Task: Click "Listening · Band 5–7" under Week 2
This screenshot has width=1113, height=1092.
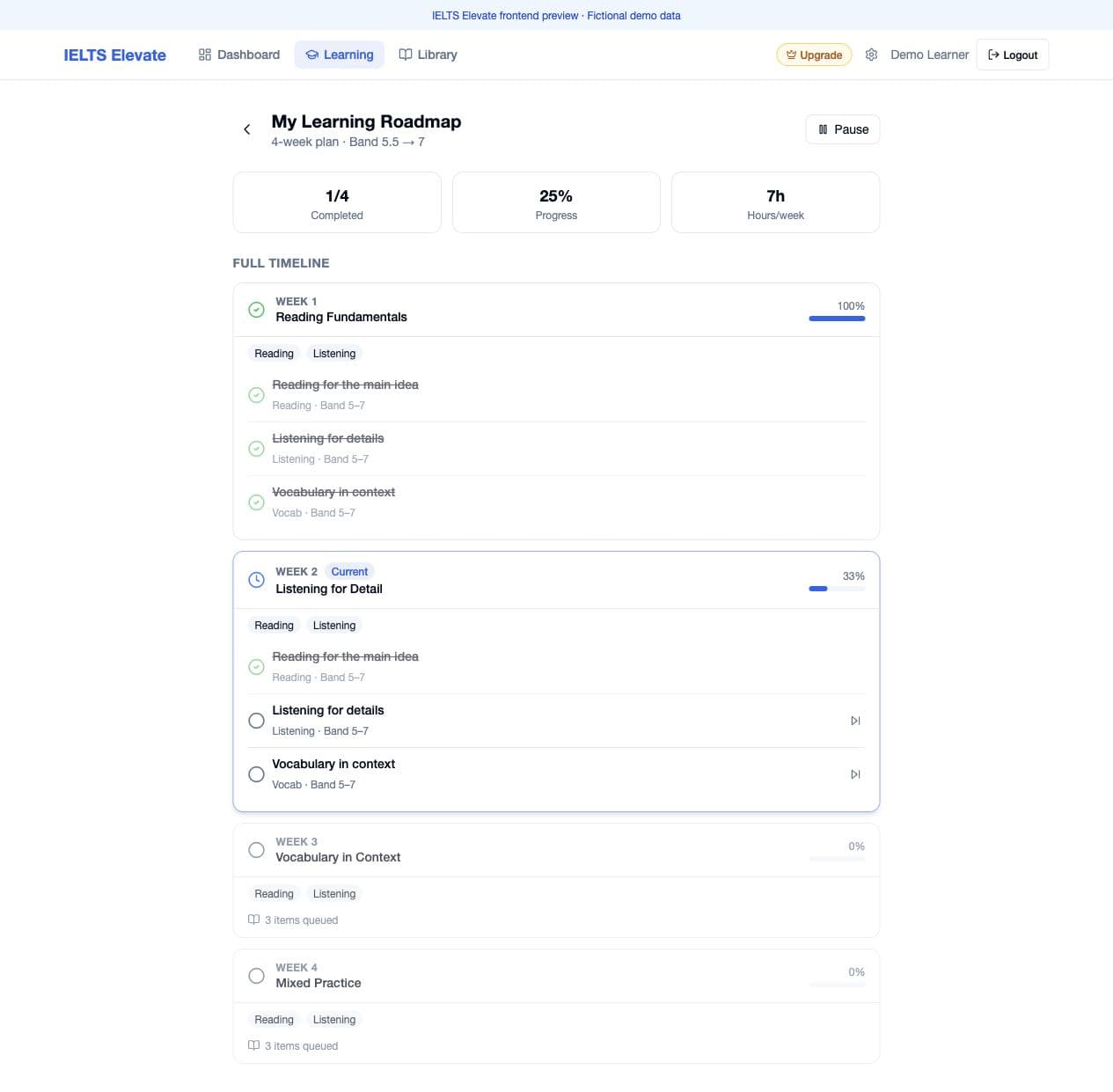Action: click(320, 731)
